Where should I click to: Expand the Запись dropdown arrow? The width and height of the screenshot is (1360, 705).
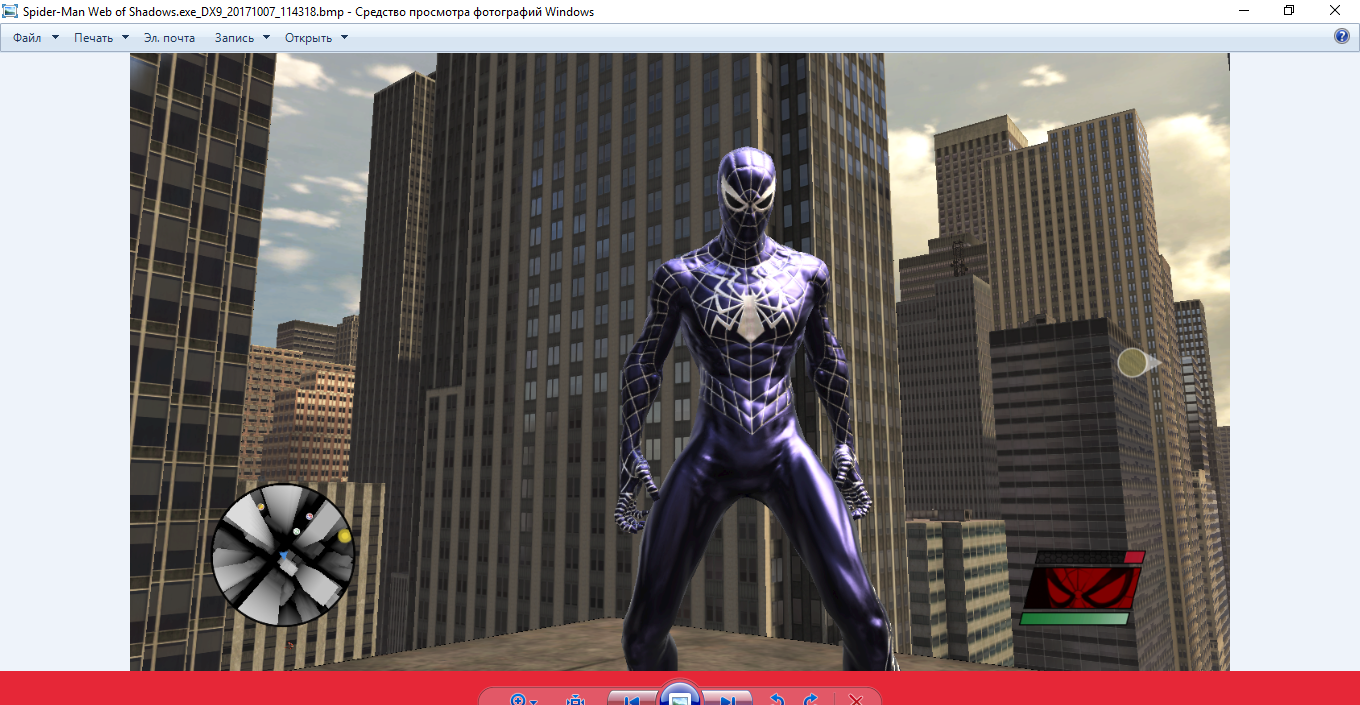(266, 38)
